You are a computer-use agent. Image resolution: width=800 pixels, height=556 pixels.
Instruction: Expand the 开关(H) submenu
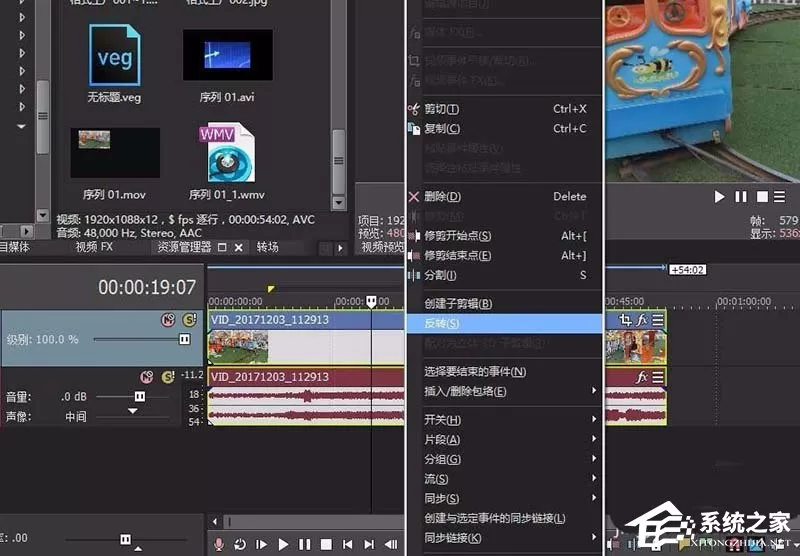click(x=505, y=420)
